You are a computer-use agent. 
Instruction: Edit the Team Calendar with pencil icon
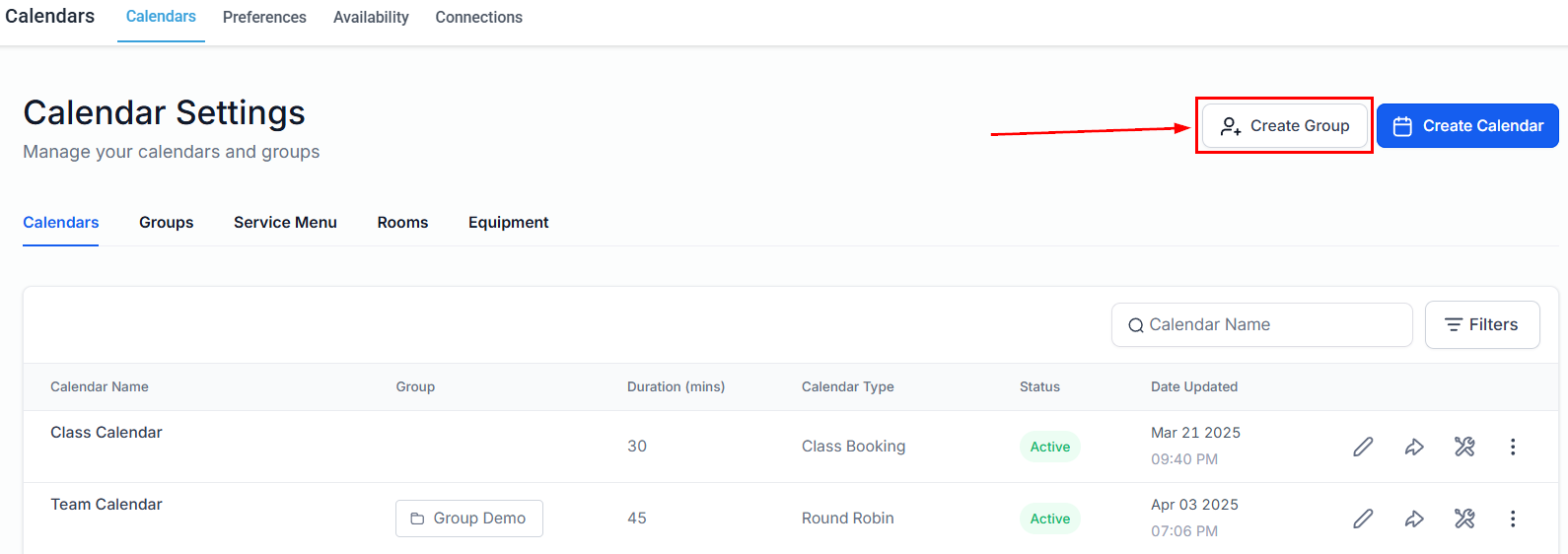point(1363,519)
